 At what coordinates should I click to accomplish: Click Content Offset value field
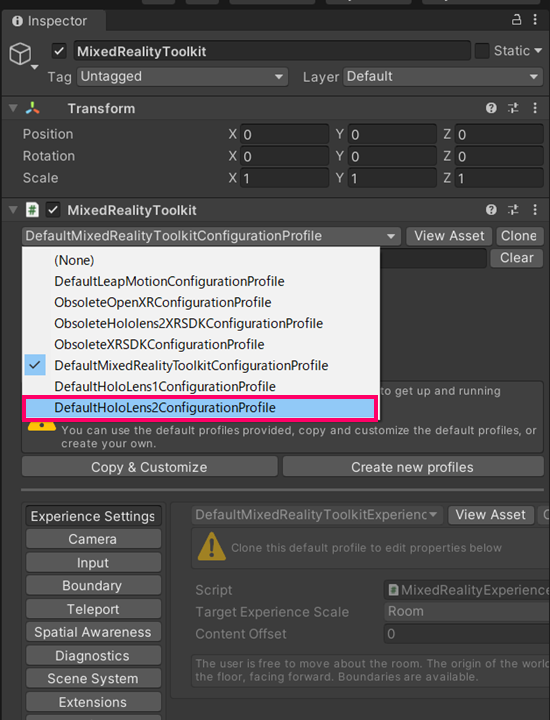coord(466,634)
